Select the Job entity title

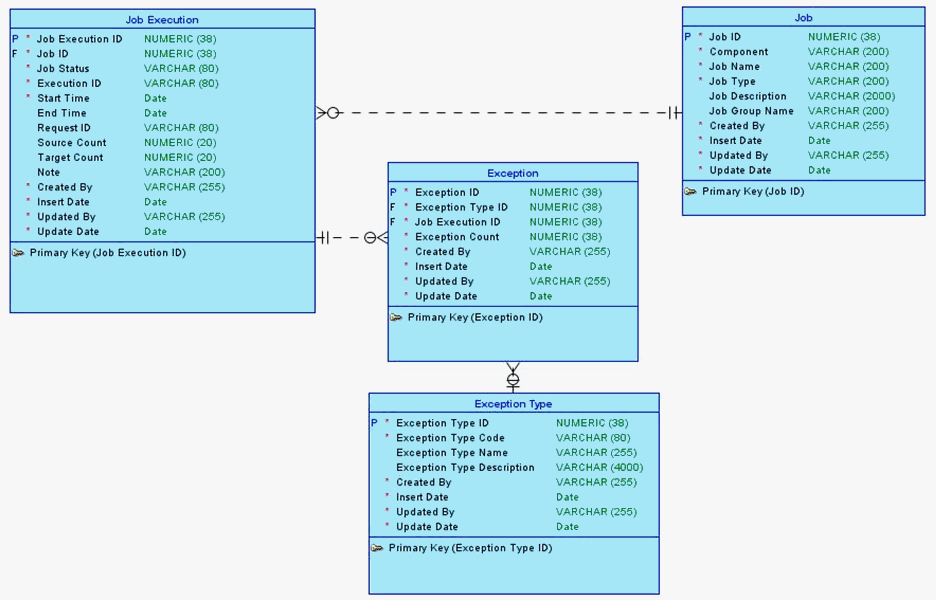click(x=803, y=18)
